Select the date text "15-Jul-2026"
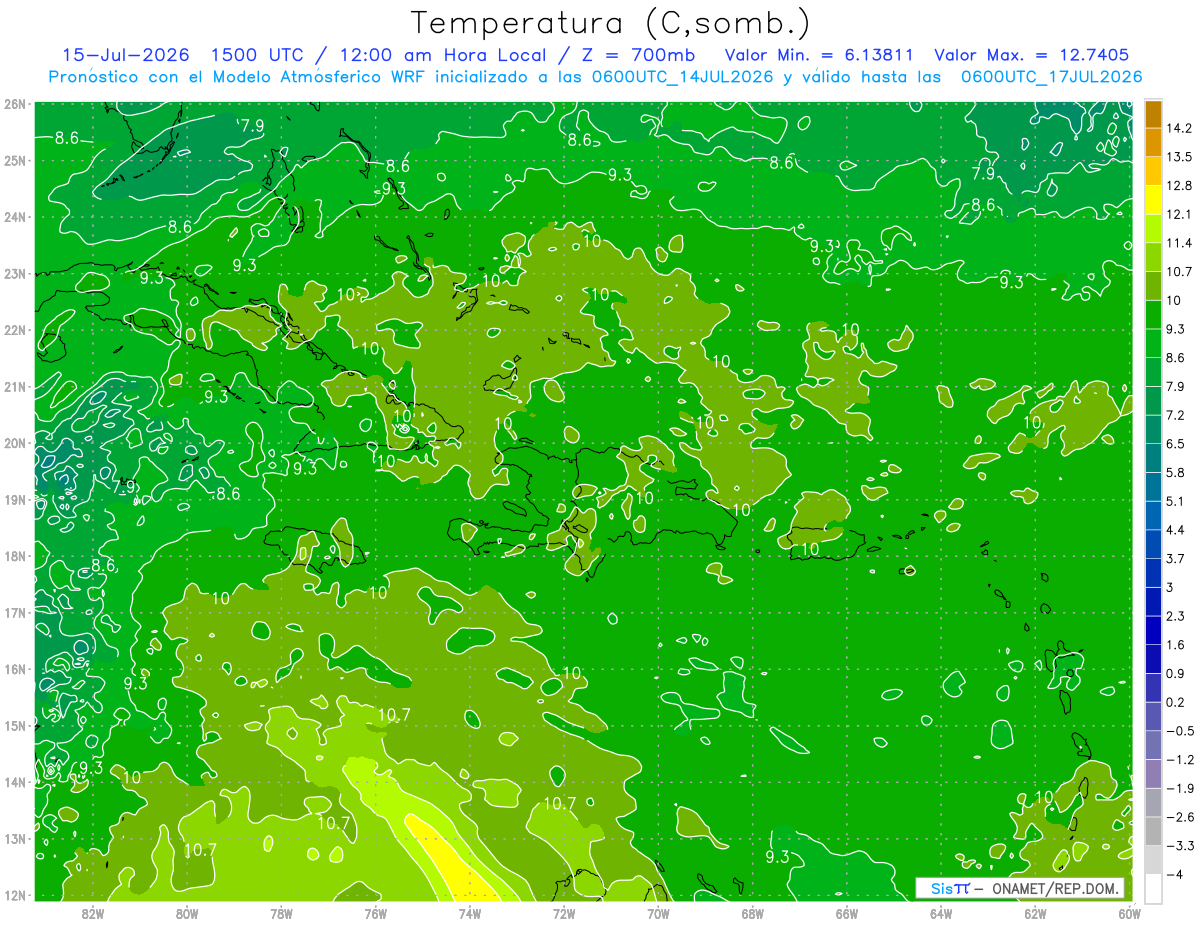The image size is (1200, 927). click(126, 55)
